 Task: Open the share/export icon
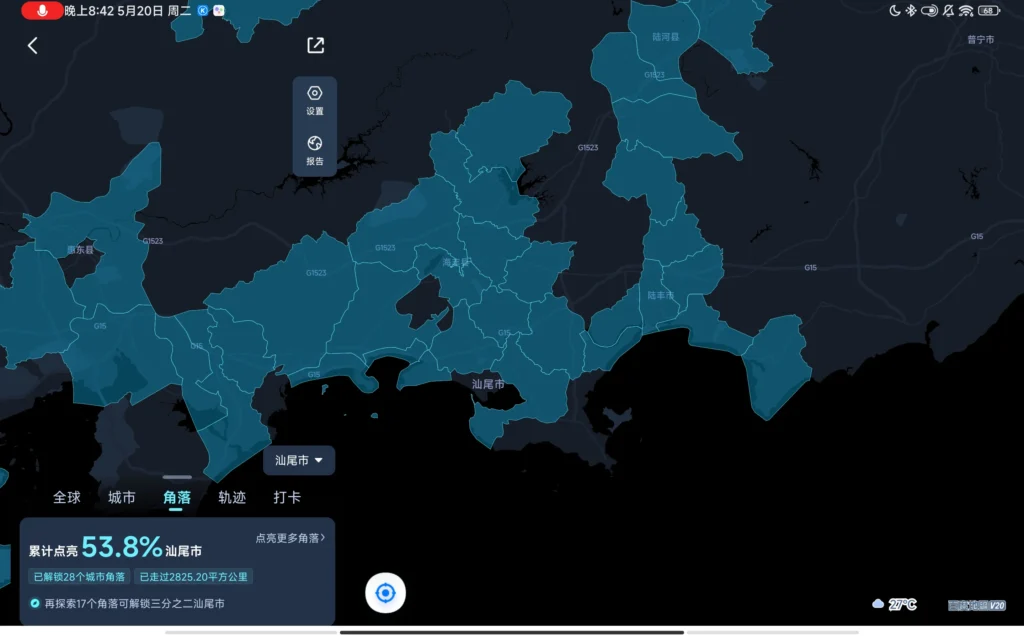[x=315, y=45]
